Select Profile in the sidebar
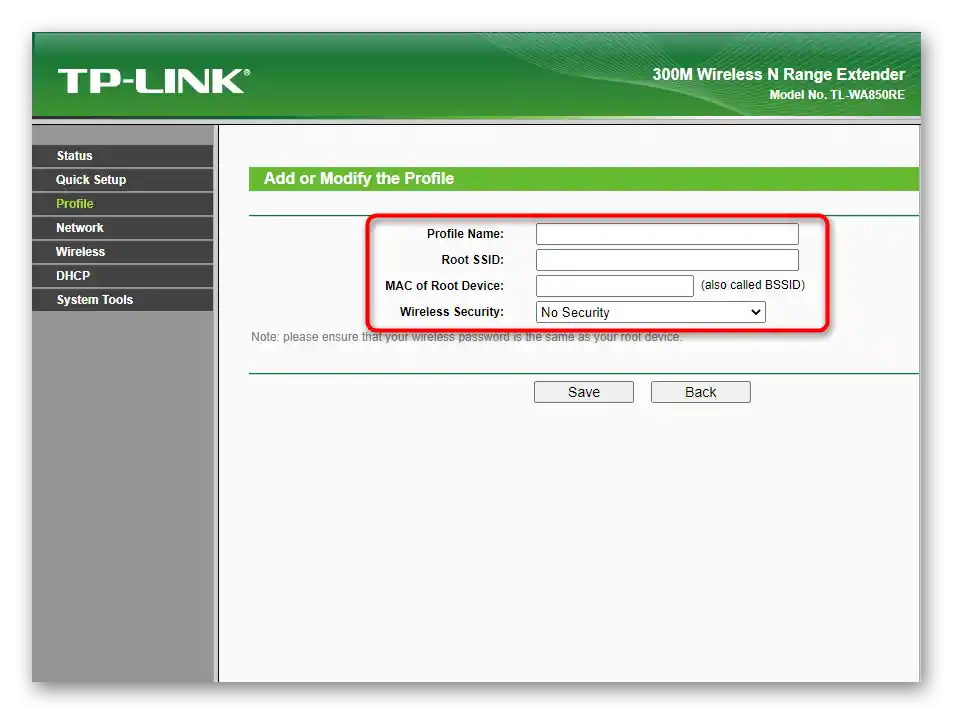Screen dimensions: 953x714 (x=123, y=204)
